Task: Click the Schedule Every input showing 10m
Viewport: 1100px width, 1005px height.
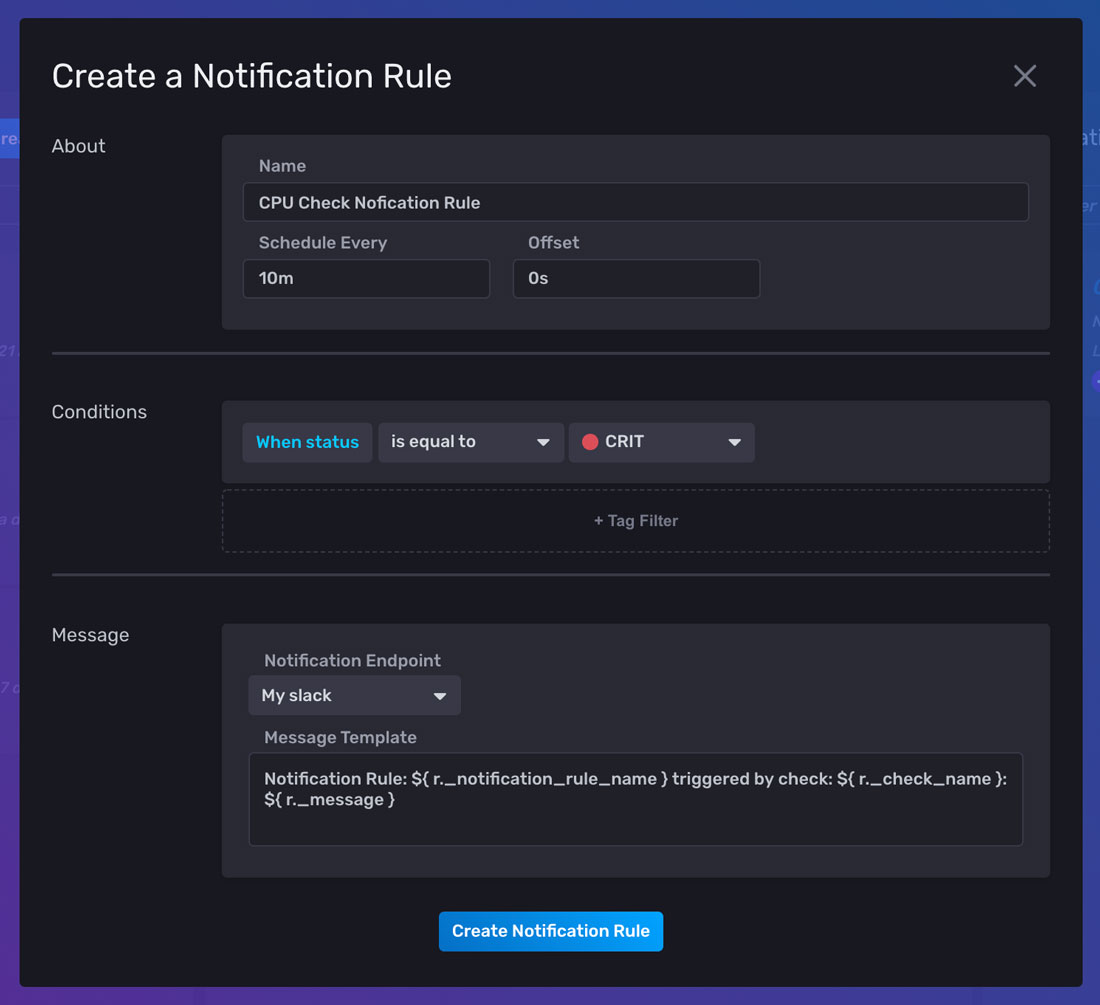Action: 366,278
